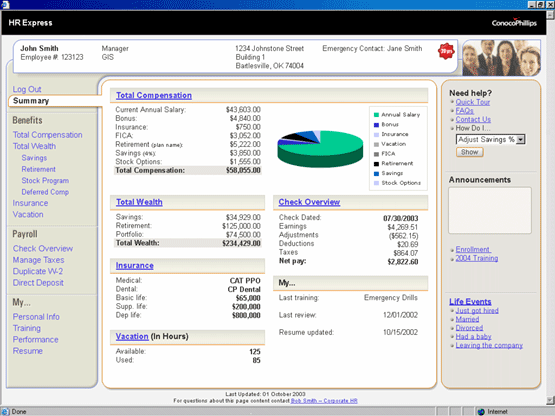This screenshot has height=416, width=555.
Task: Click the ConocoPhillips logo
Action: point(514,23)
